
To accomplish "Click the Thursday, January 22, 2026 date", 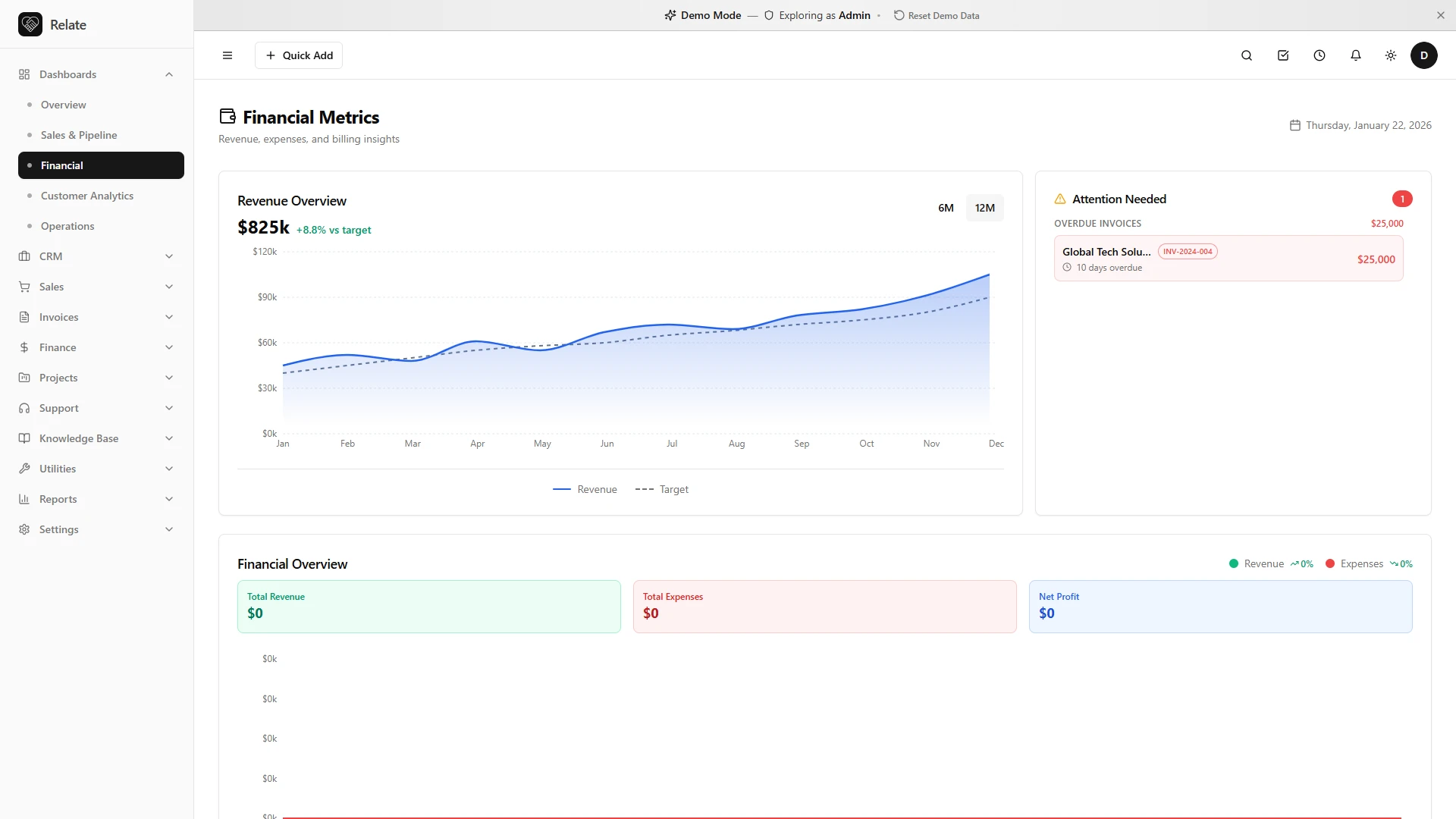I will click(x=1369, y=125).
